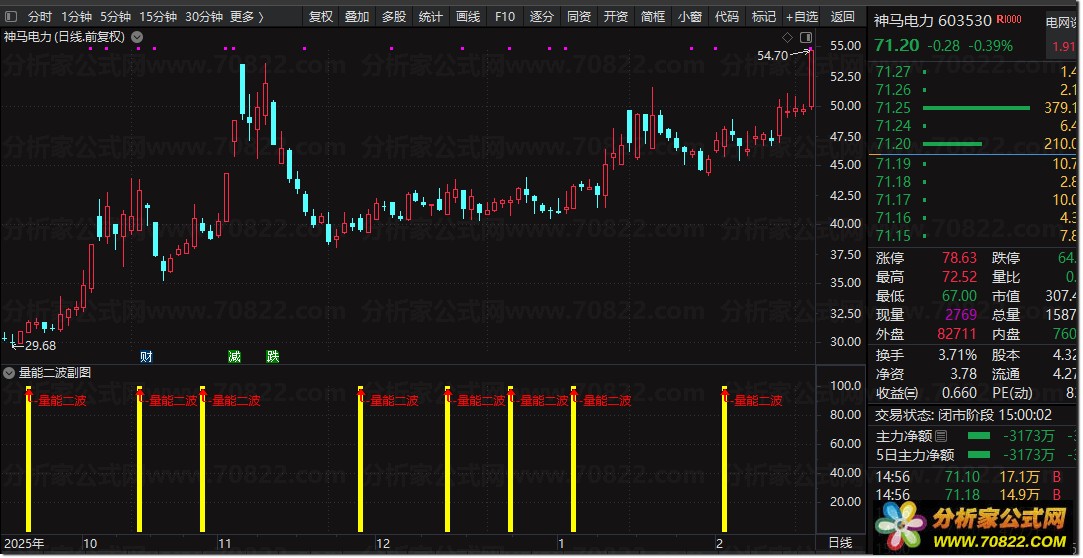This screenshot has width=1083, height=558.
Task: Select the 15分钟 period tab
Action: (x=157, y=17)
